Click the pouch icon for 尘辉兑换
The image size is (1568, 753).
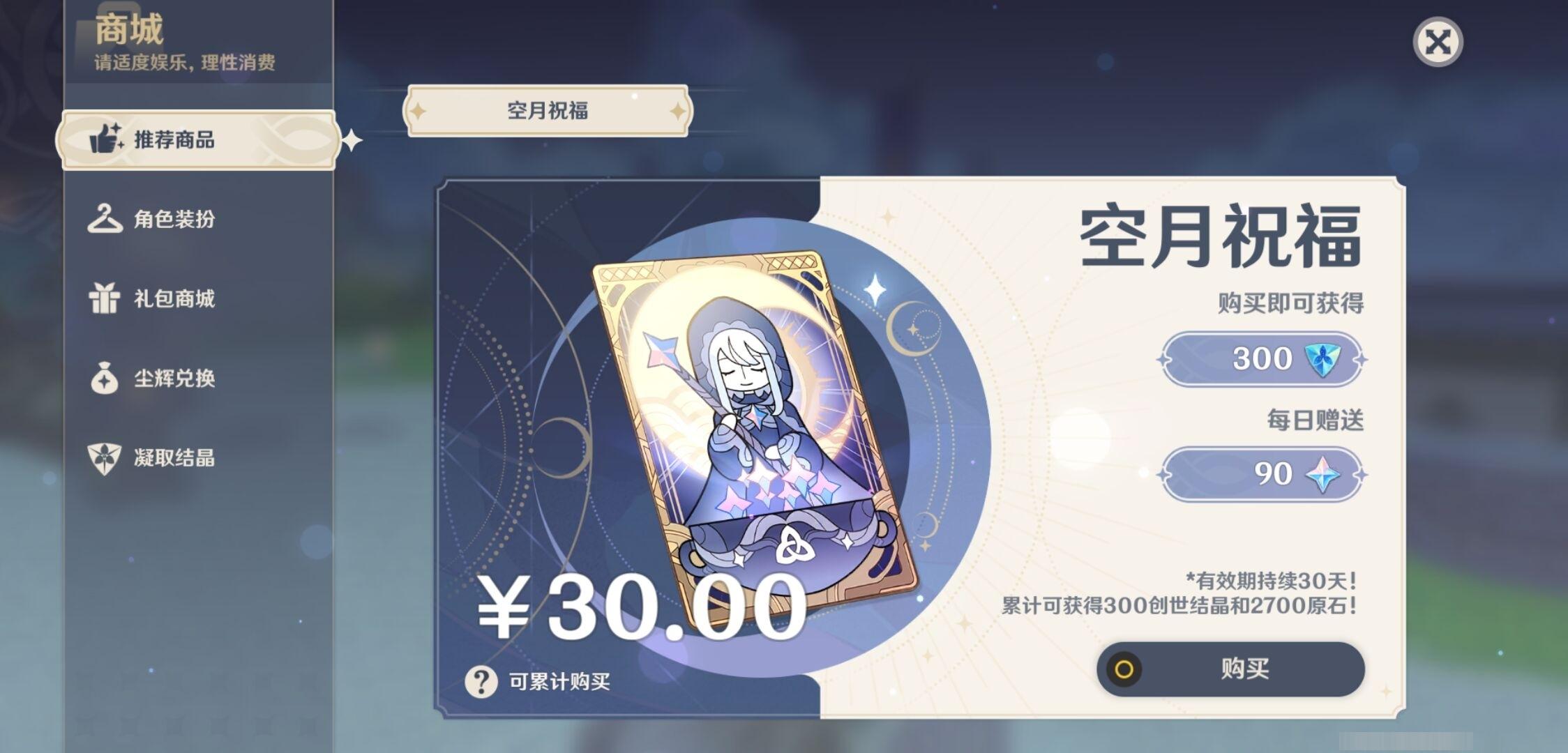(105, 378)
